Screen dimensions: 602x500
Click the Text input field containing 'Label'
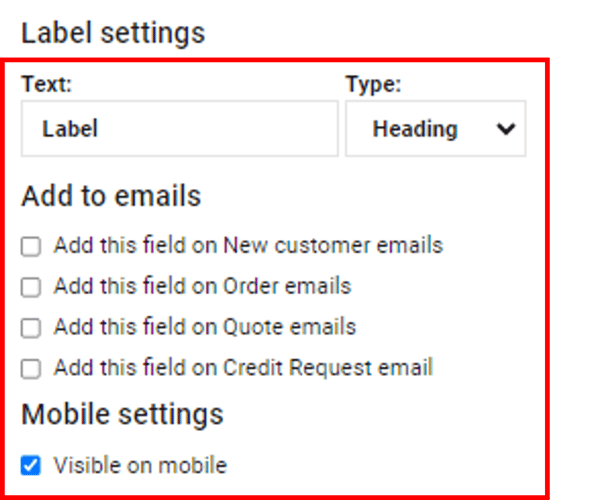[x=179, y=129]
